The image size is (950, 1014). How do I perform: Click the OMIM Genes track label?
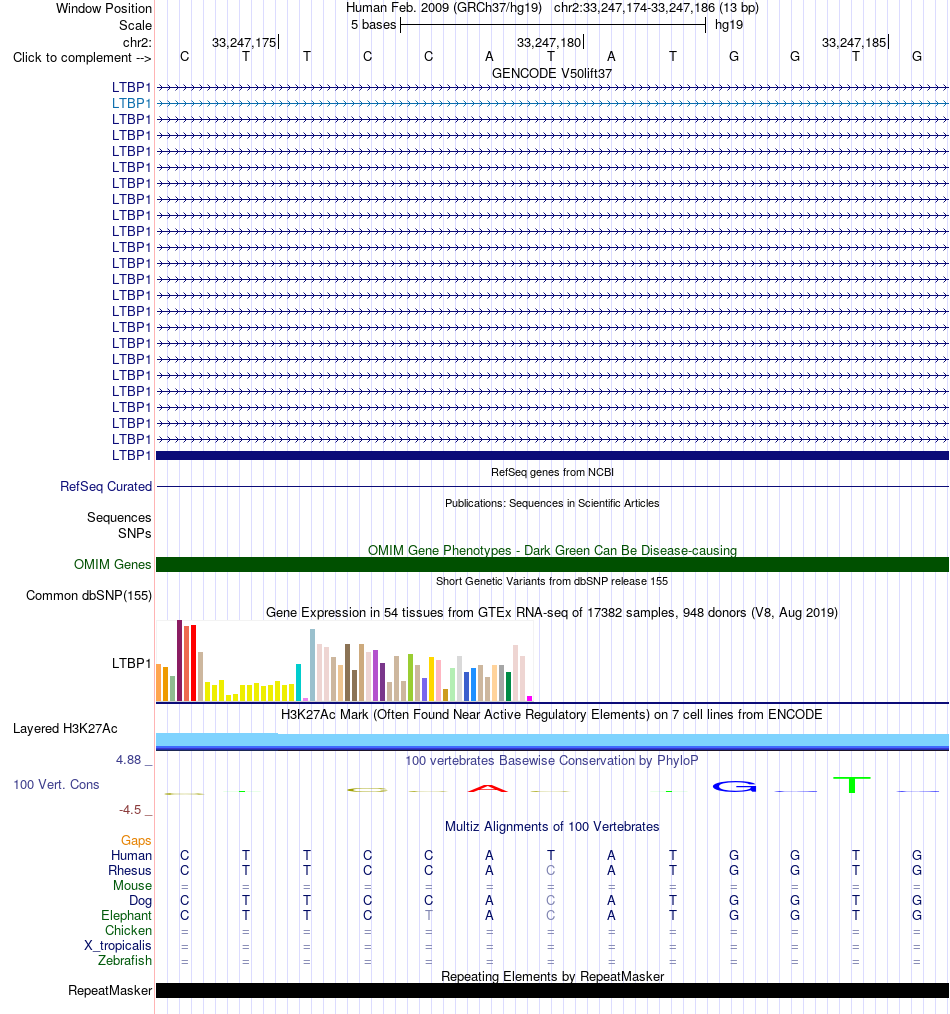pyautogui.click(x=113, y=565)
